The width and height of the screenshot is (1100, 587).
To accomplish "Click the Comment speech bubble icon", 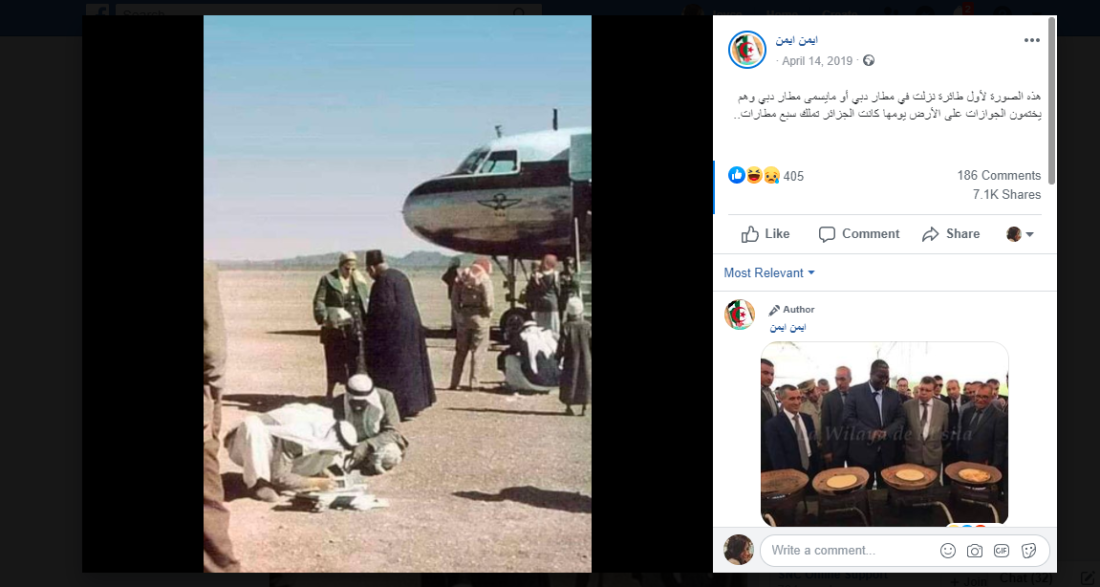I will point(826,234).
